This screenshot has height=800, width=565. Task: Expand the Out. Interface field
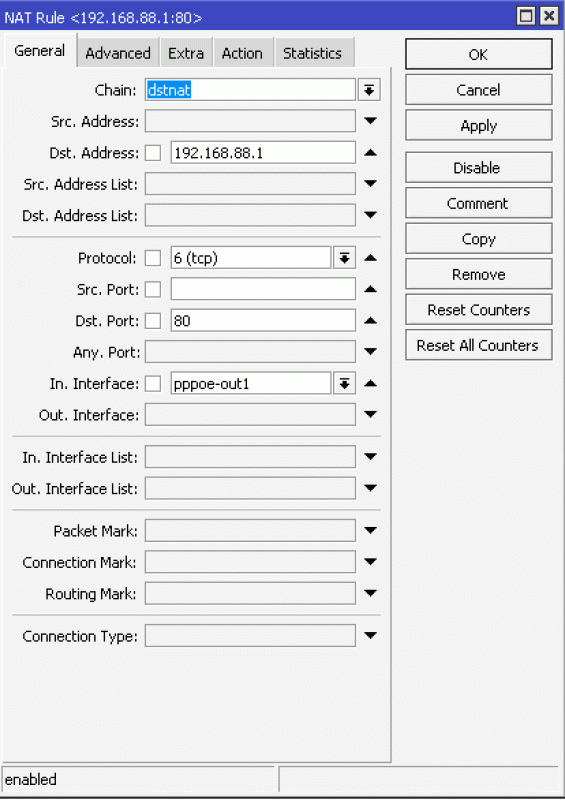(371, 414)
